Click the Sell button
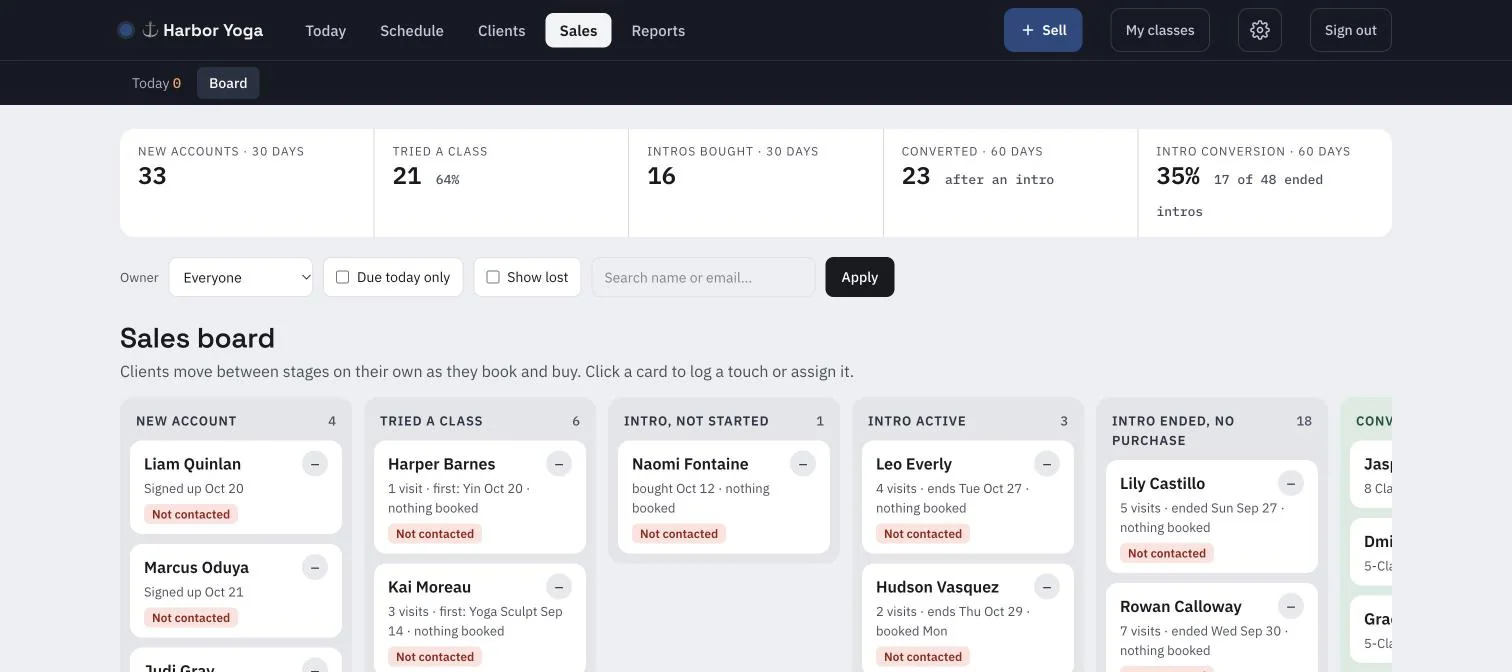This screenshot has height=672, width=1512. pyautogui.click(x=1043, y=30)
